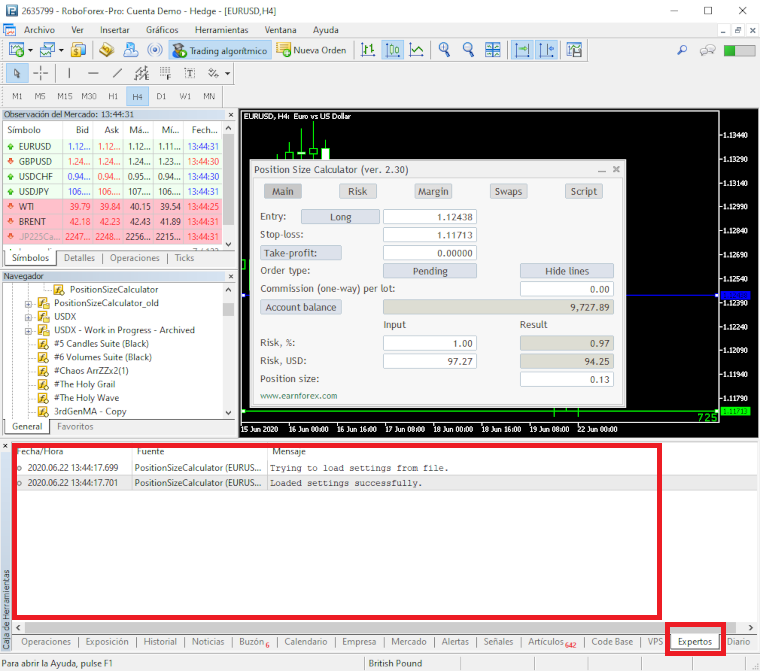Screen dimensions: 760x671
Task: Select the trendline tool
Action: pos(117,73)
